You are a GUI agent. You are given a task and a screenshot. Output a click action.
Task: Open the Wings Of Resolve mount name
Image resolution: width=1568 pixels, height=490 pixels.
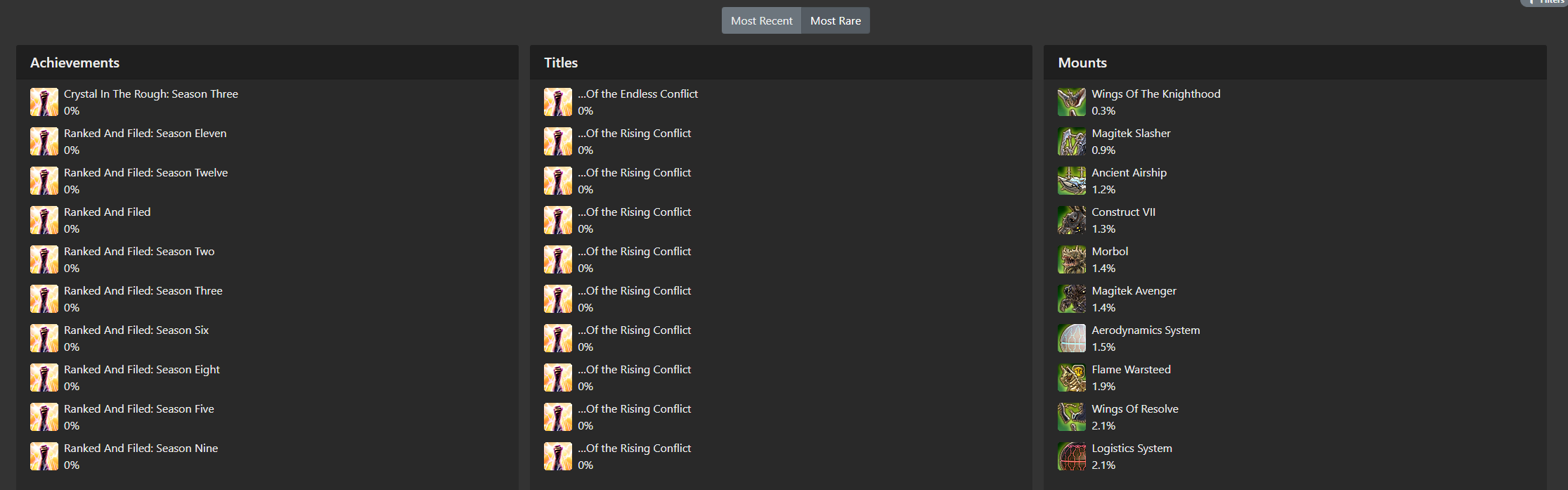(x=1135, y=409)
